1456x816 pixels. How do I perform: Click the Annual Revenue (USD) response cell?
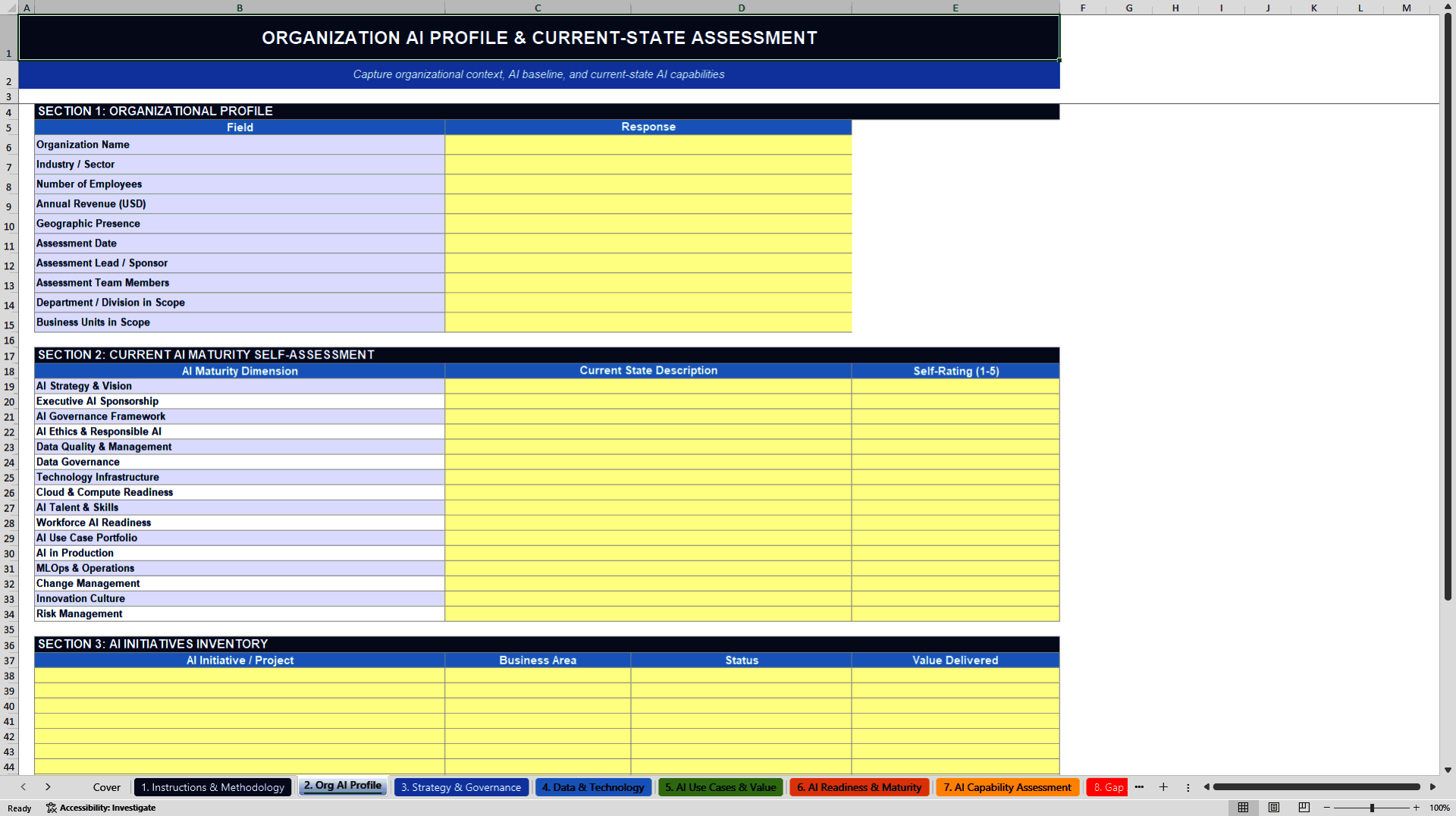tap(648, 204)
